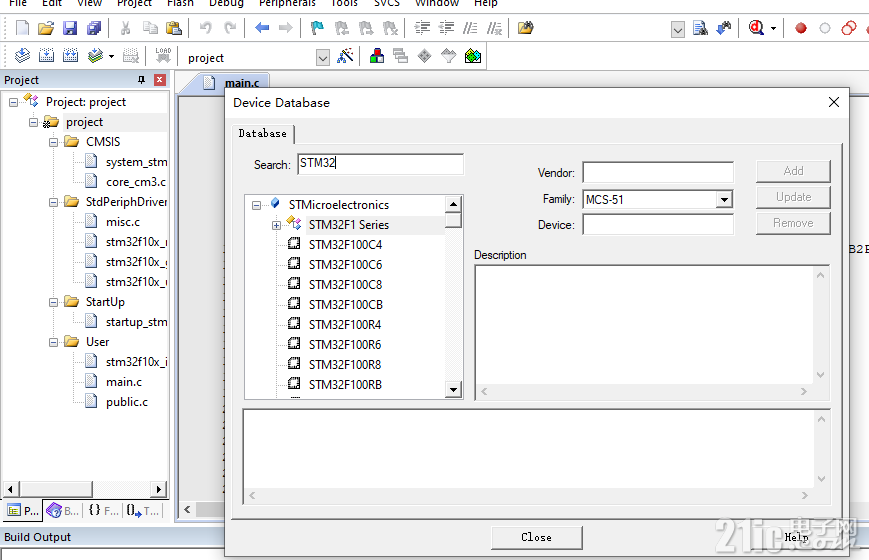The width and height of the screenshot is (869, 560).
Task: Select main.c in Project tree
Action: (124, 382)
